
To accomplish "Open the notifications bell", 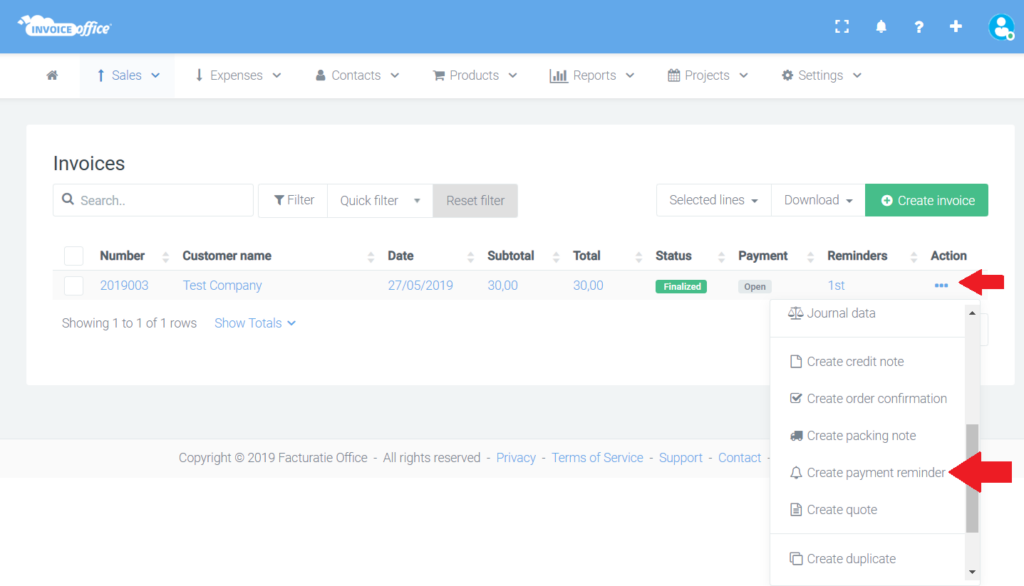I will point(881,26).
